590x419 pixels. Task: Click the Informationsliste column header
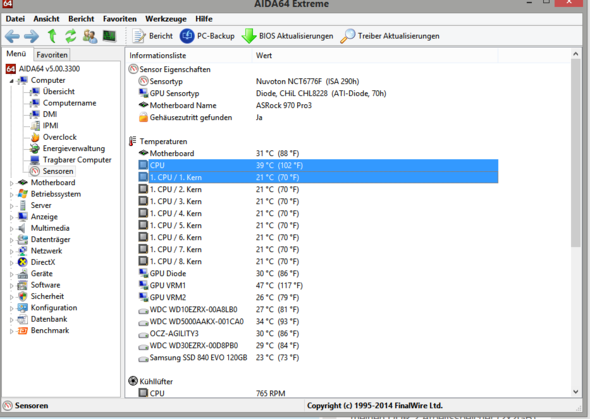pyautogui.click(x=189, y=55)
